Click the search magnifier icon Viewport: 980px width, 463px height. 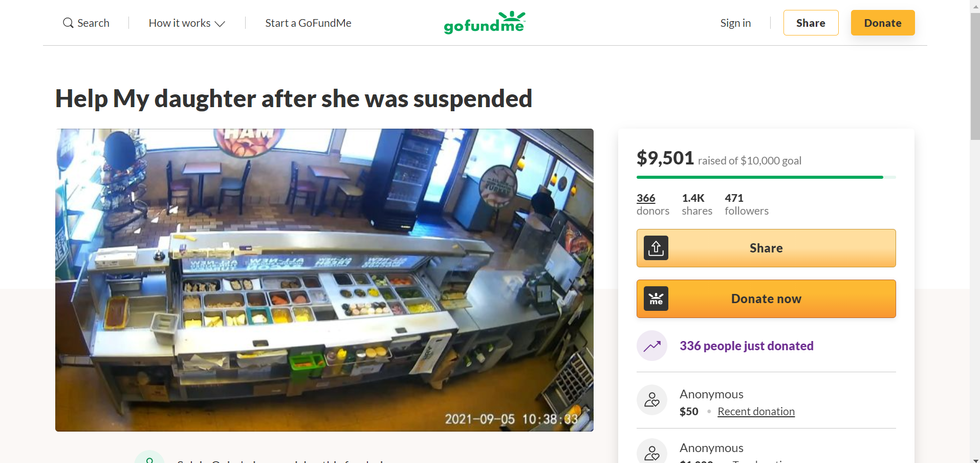click(x=68, y=23)
